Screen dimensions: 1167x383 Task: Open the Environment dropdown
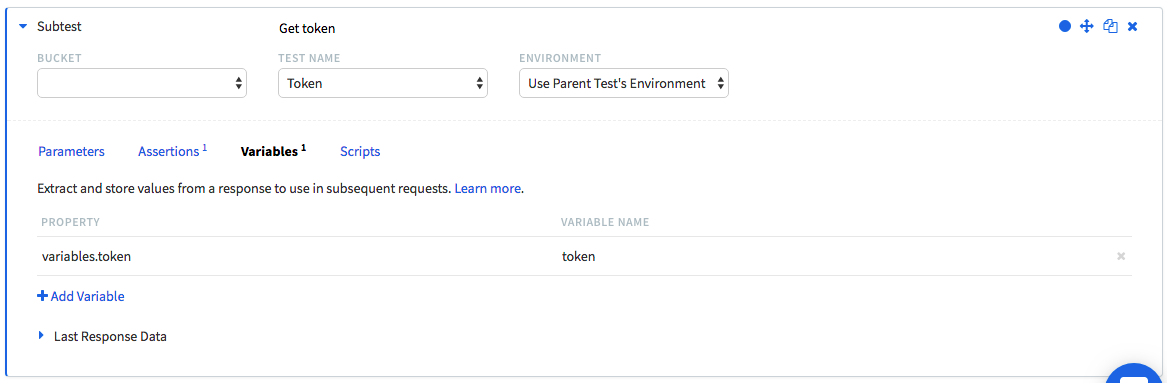pos(624,83)
